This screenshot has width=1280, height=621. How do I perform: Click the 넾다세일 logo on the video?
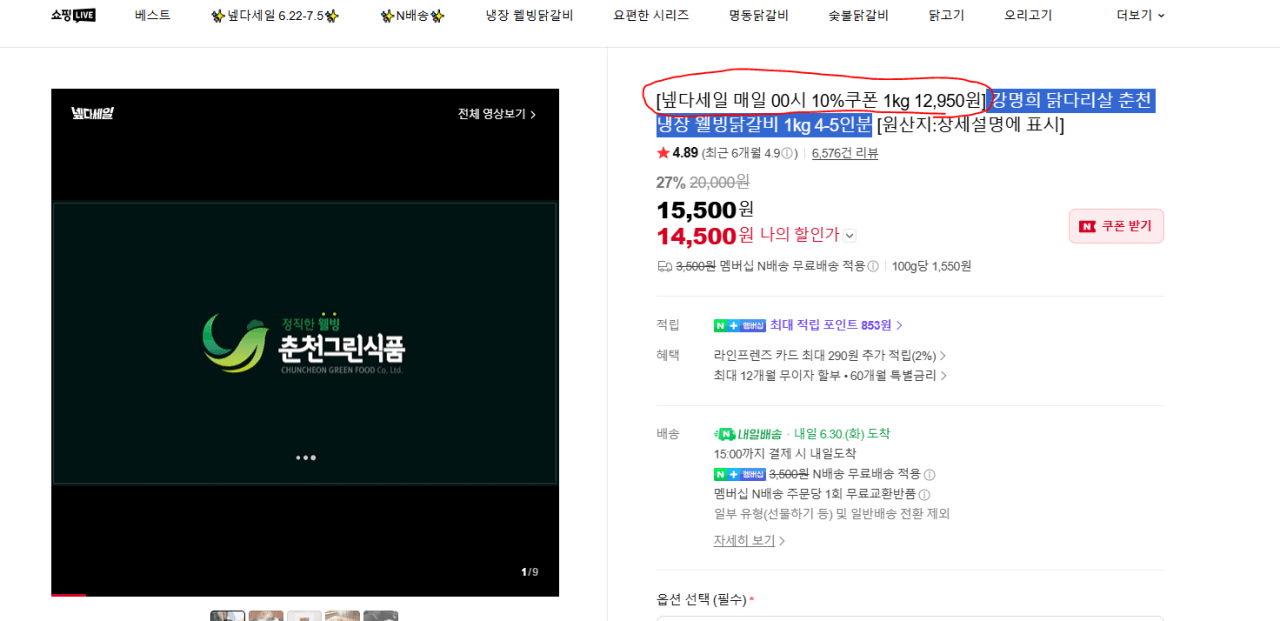[92, 114]
